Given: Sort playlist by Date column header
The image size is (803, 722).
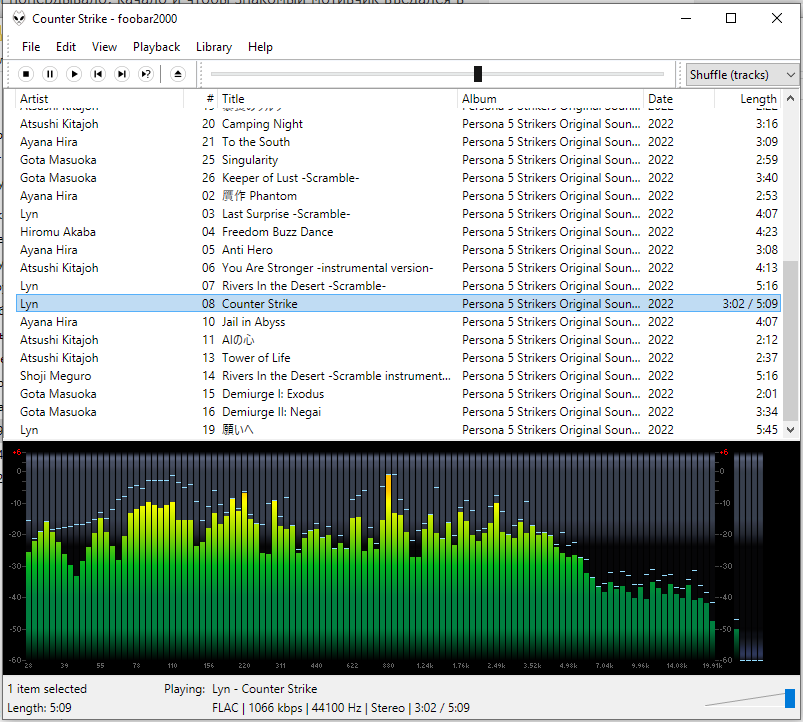Looking at the screenshot, I should 680,99.
